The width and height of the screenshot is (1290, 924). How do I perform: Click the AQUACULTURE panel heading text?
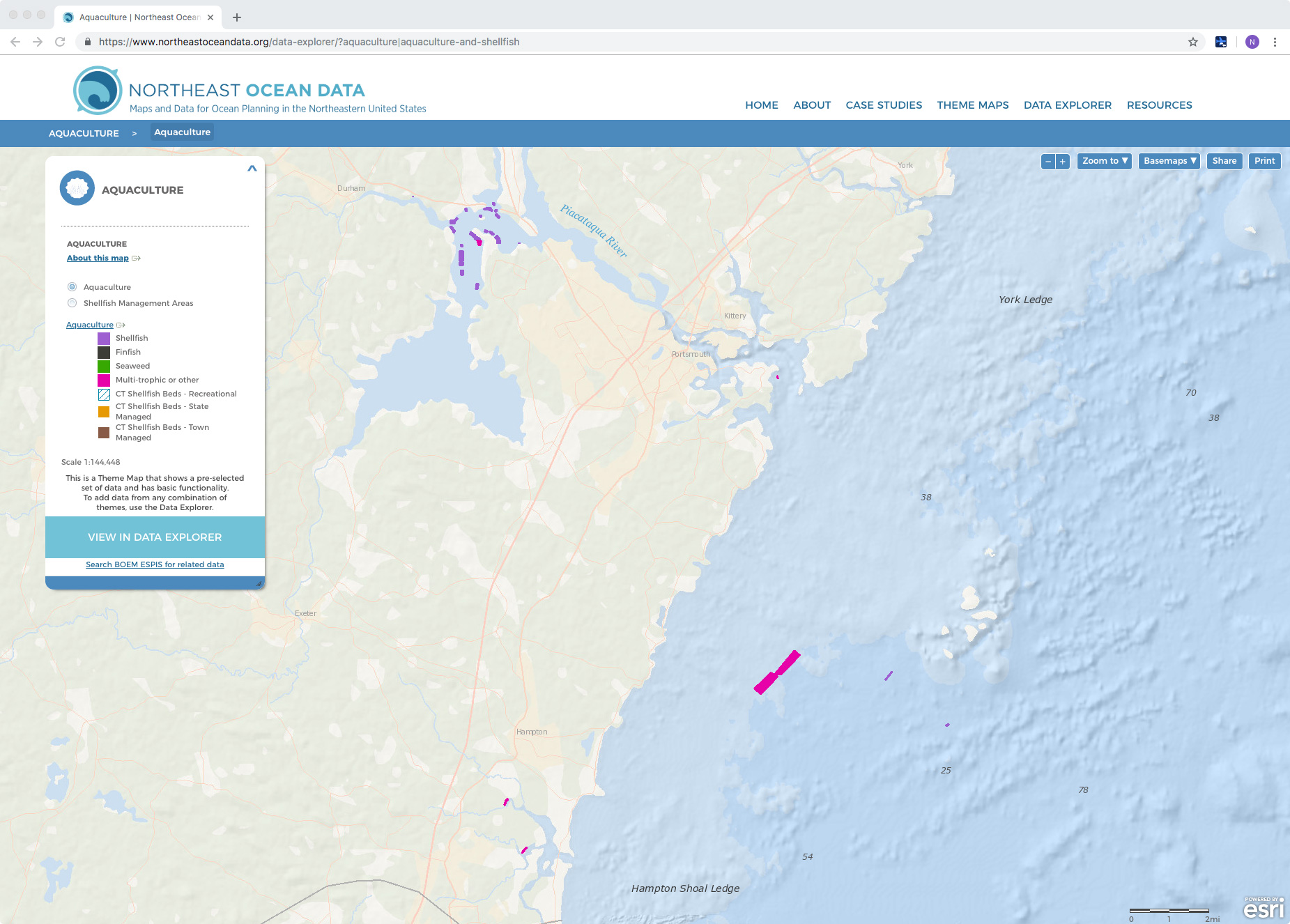click(x=142, y=190)
